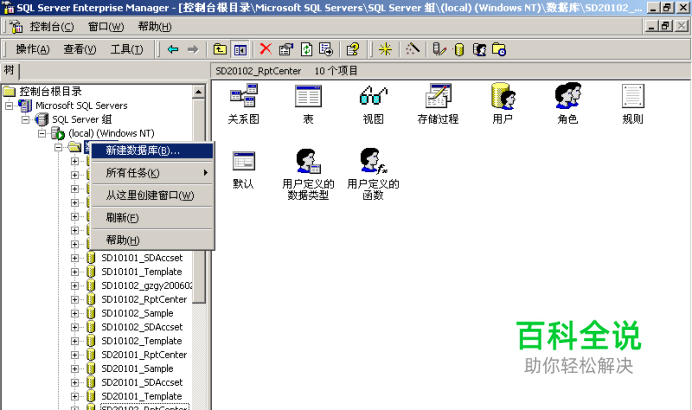Open the 所有任务(K) submenu

[152, 173]
